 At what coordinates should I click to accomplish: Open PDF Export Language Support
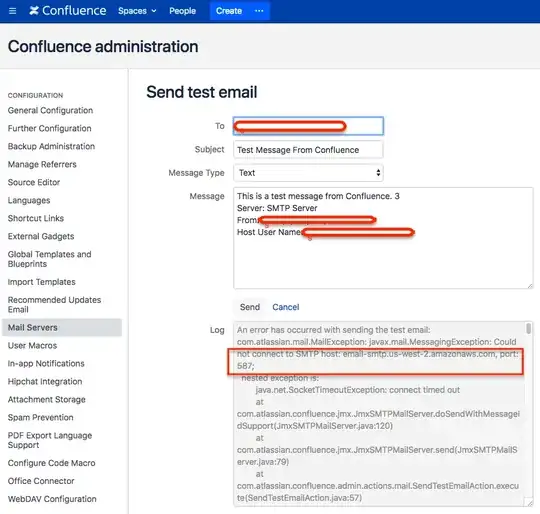[50, 440]
